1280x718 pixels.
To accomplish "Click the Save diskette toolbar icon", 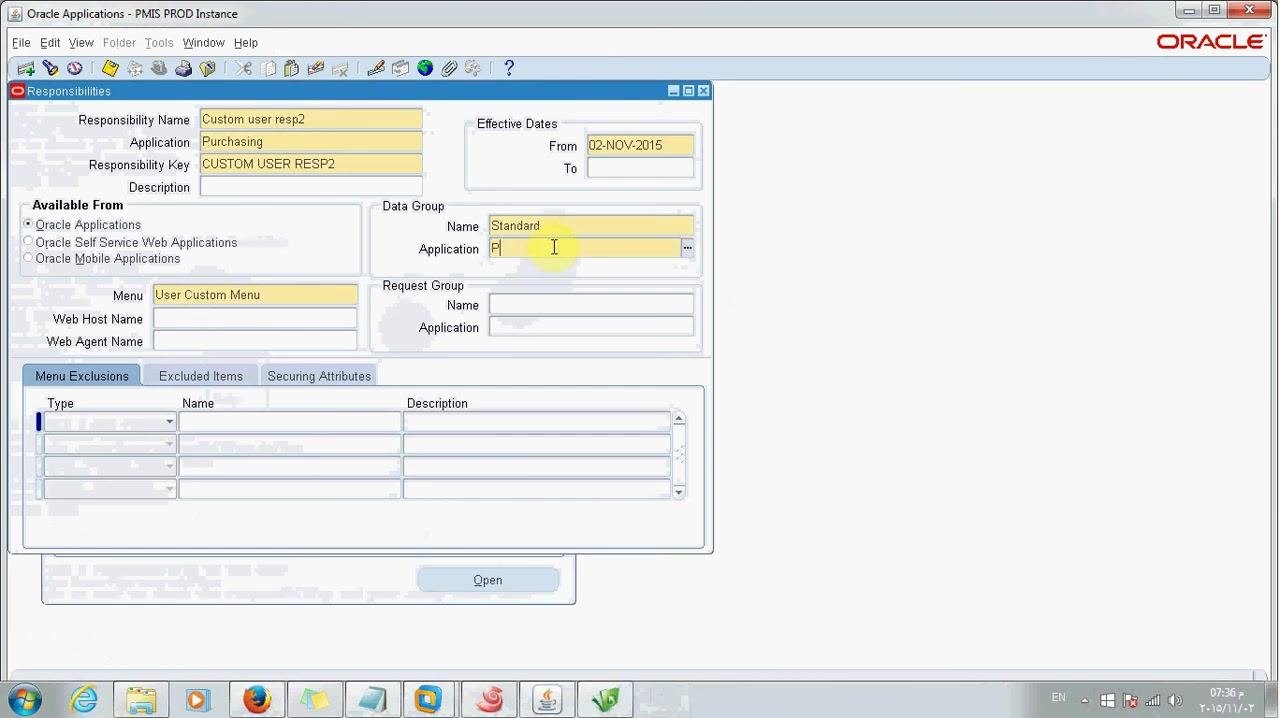I will 110,68.
